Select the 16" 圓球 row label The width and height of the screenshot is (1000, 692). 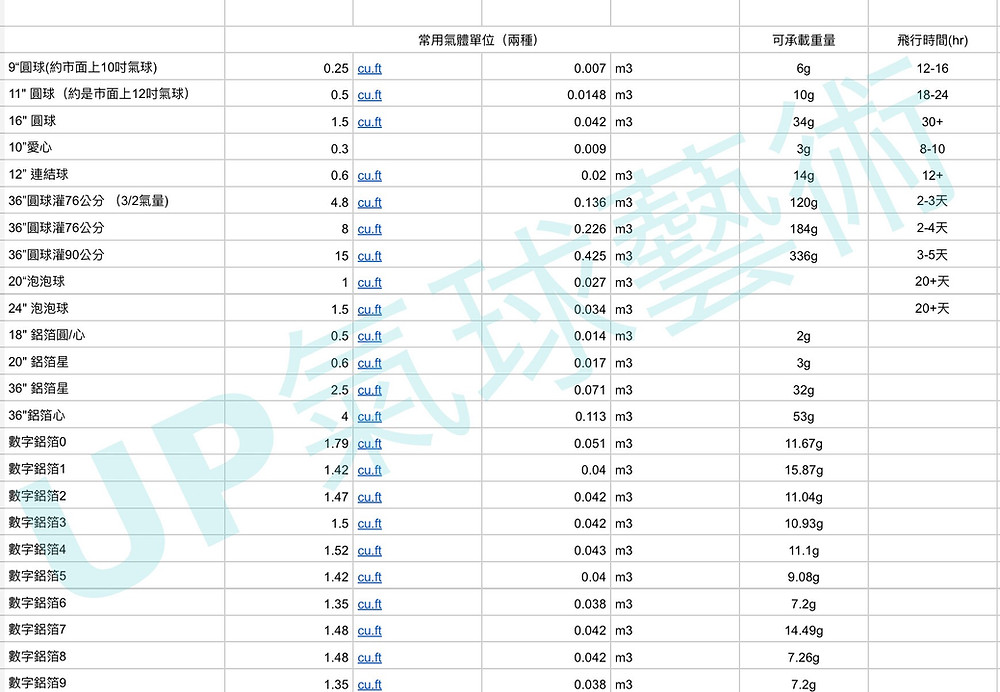(x=112, y=120)
